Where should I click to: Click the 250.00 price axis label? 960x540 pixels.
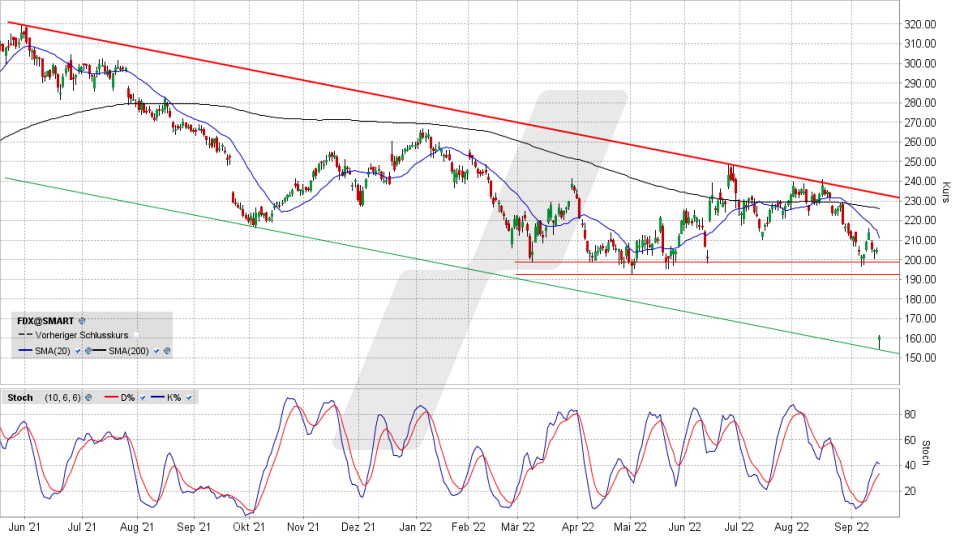920,162
